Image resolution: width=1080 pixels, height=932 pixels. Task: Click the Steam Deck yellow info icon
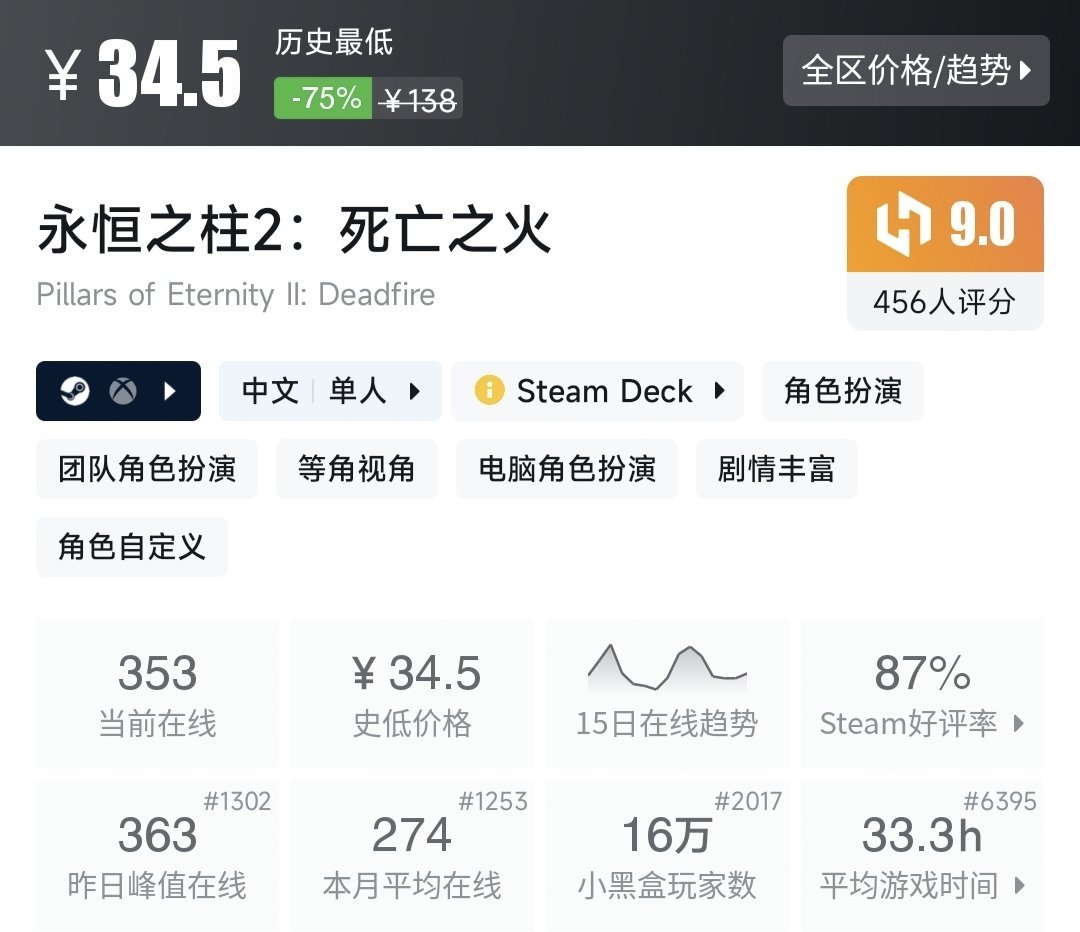pyautogui.click(x=489, y=391)
